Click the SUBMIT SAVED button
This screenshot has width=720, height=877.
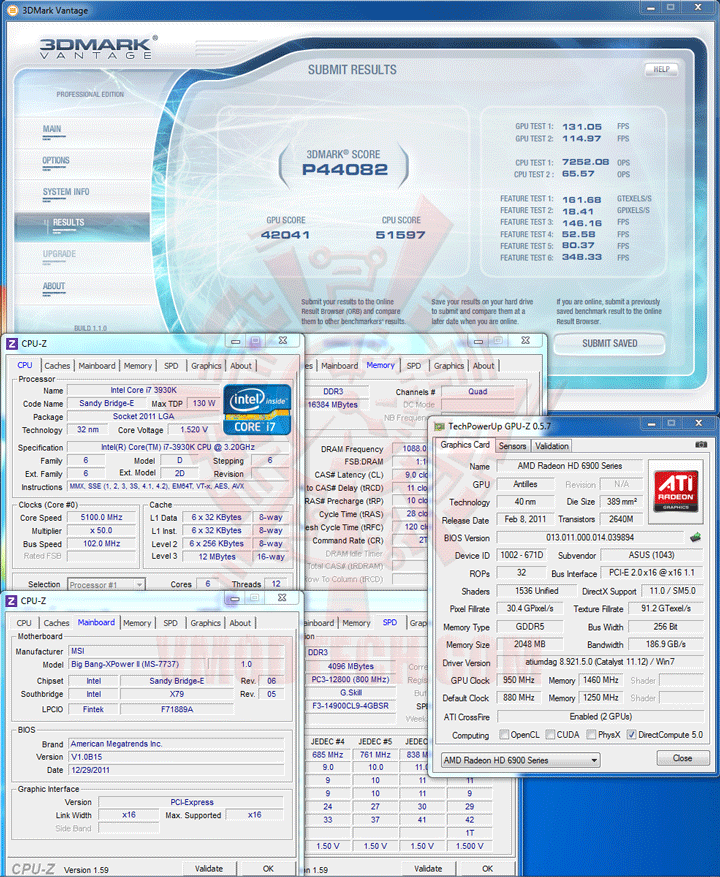[609, 343]
